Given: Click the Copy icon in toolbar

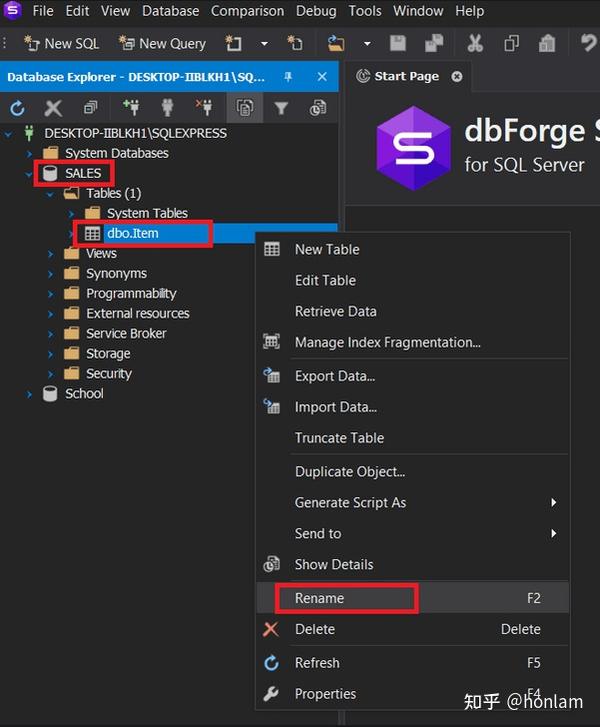Looking at the screenshot, I should pyautogui.click(x=511, y=44).
